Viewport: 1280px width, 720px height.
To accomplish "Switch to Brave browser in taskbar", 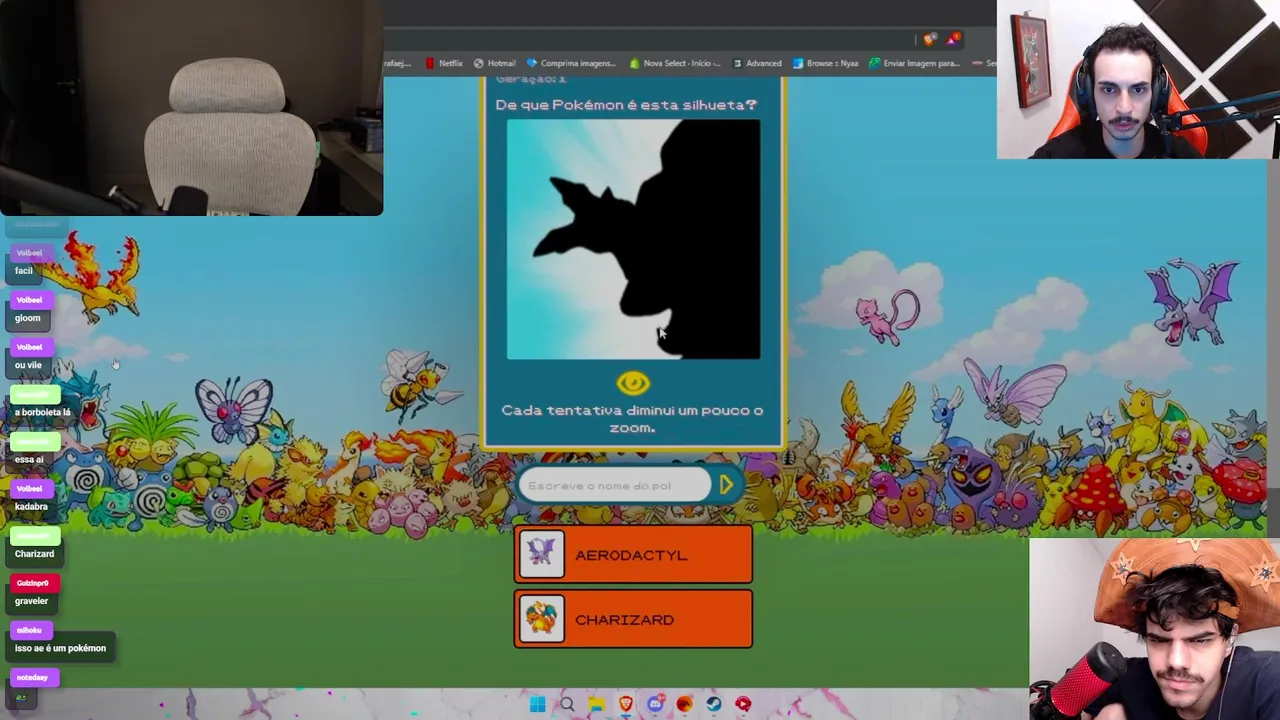I will pyautogui.click(x=626, y=704).
